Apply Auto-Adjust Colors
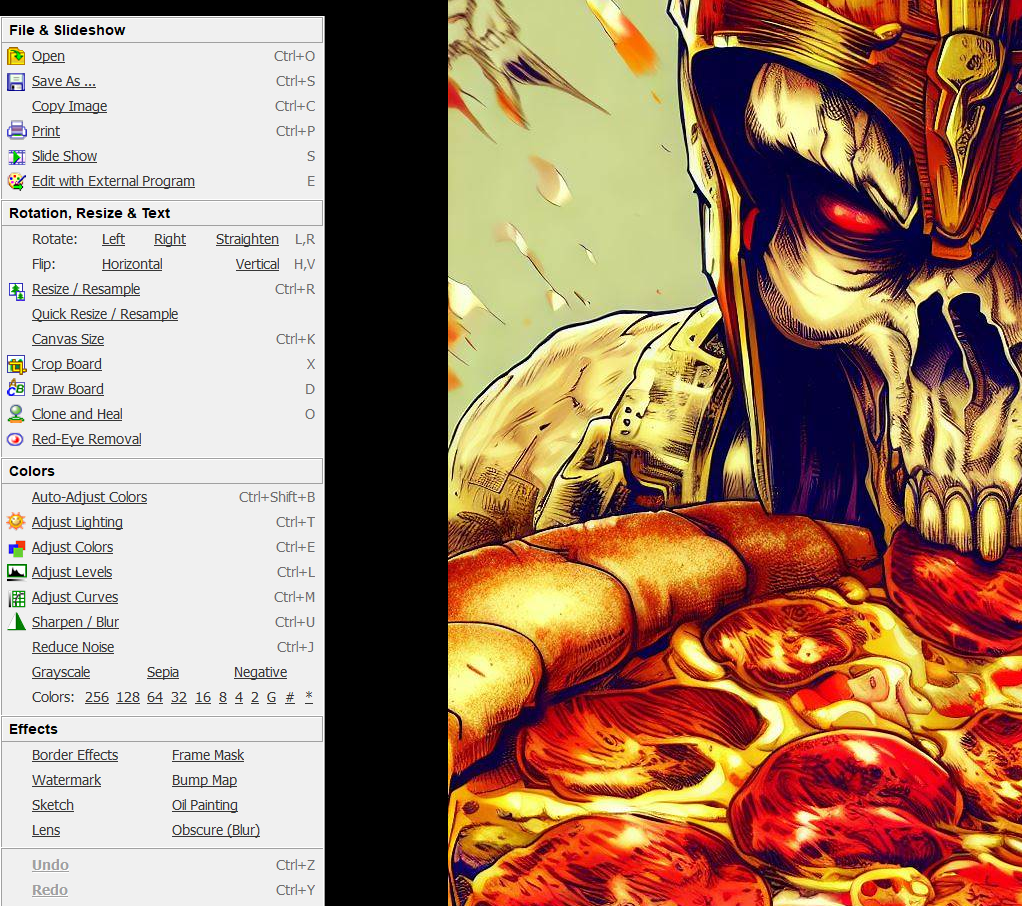The width and height of the screenshot is (1022, 906). [89, 497]
